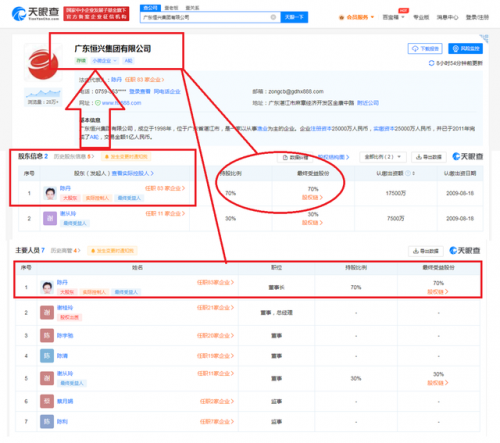Select the 查老板 search tab
Image resolution: width=500 pixels, height=443 pixels.
tap(172, 8)
